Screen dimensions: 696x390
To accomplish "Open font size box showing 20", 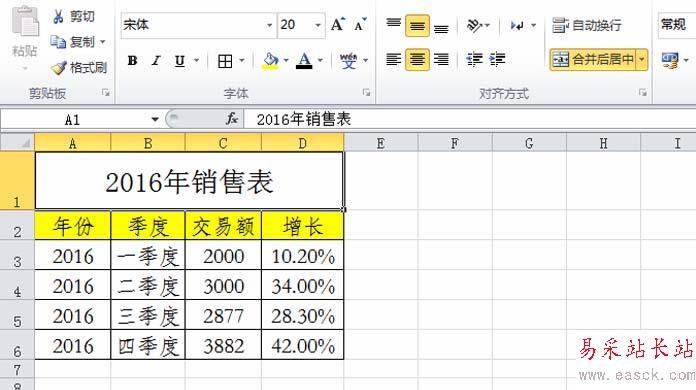I will [x=301, y=25].
